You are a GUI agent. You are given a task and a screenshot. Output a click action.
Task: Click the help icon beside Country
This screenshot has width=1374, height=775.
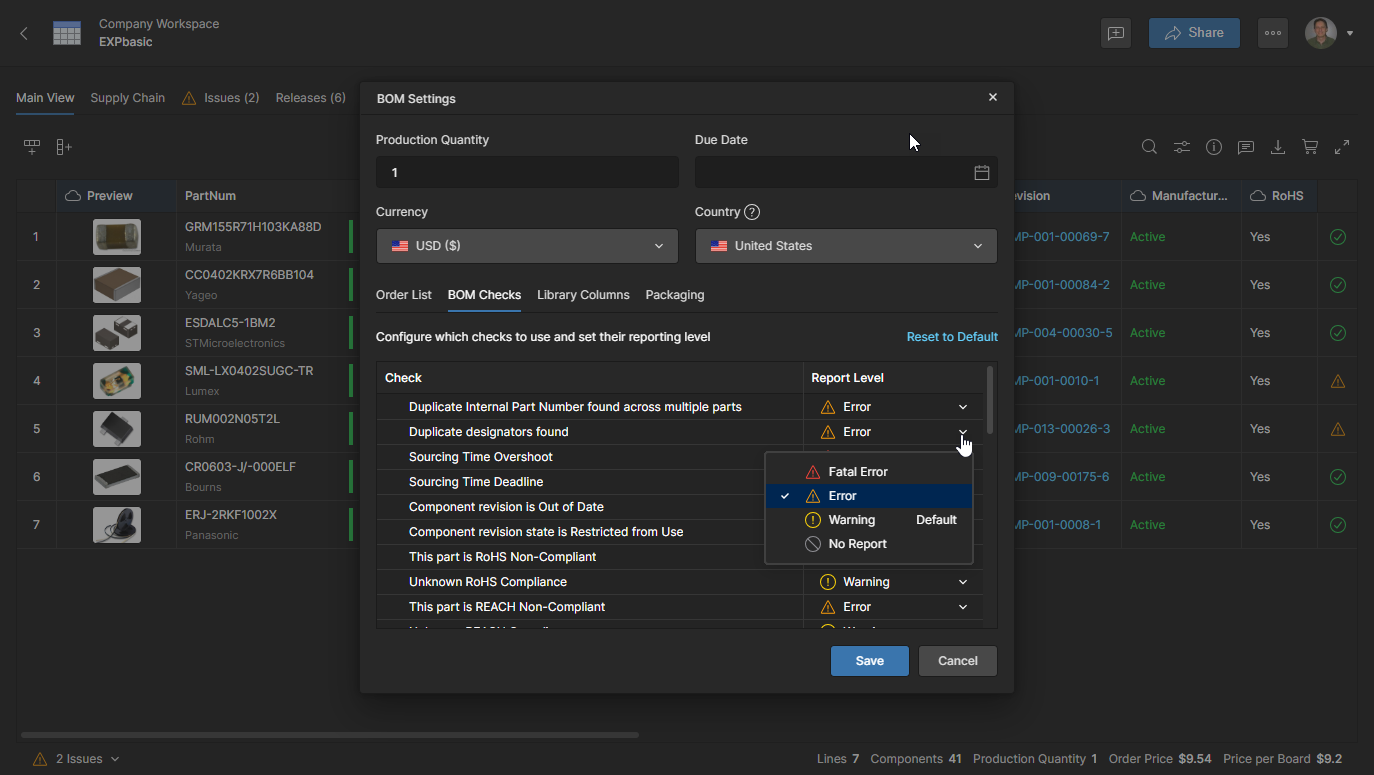pos(752,212)
